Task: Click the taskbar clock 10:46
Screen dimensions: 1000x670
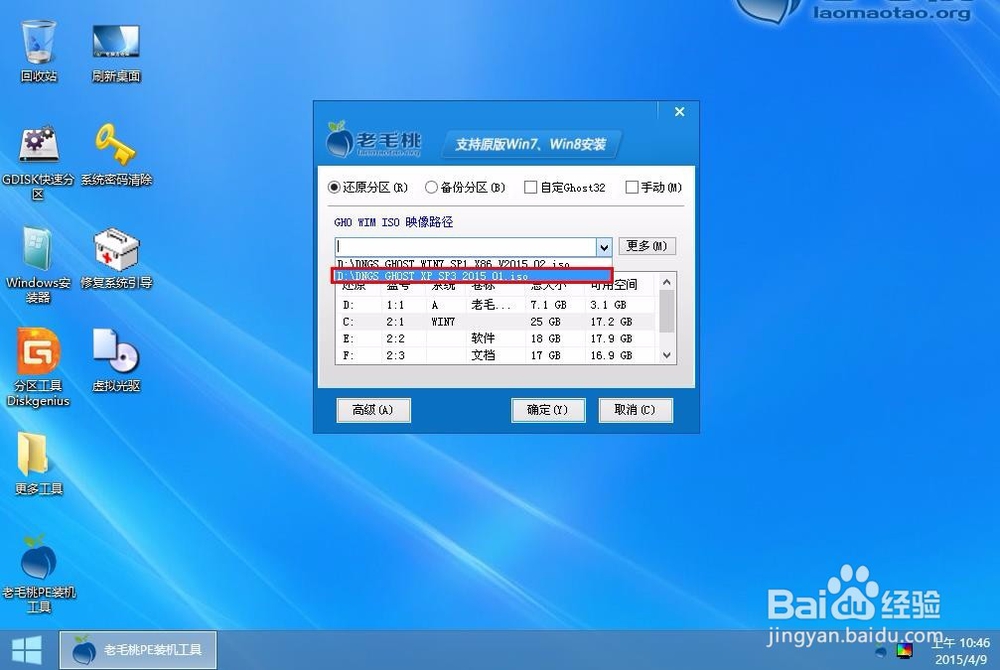Action: pyautogui.click(x=962, y=651)
